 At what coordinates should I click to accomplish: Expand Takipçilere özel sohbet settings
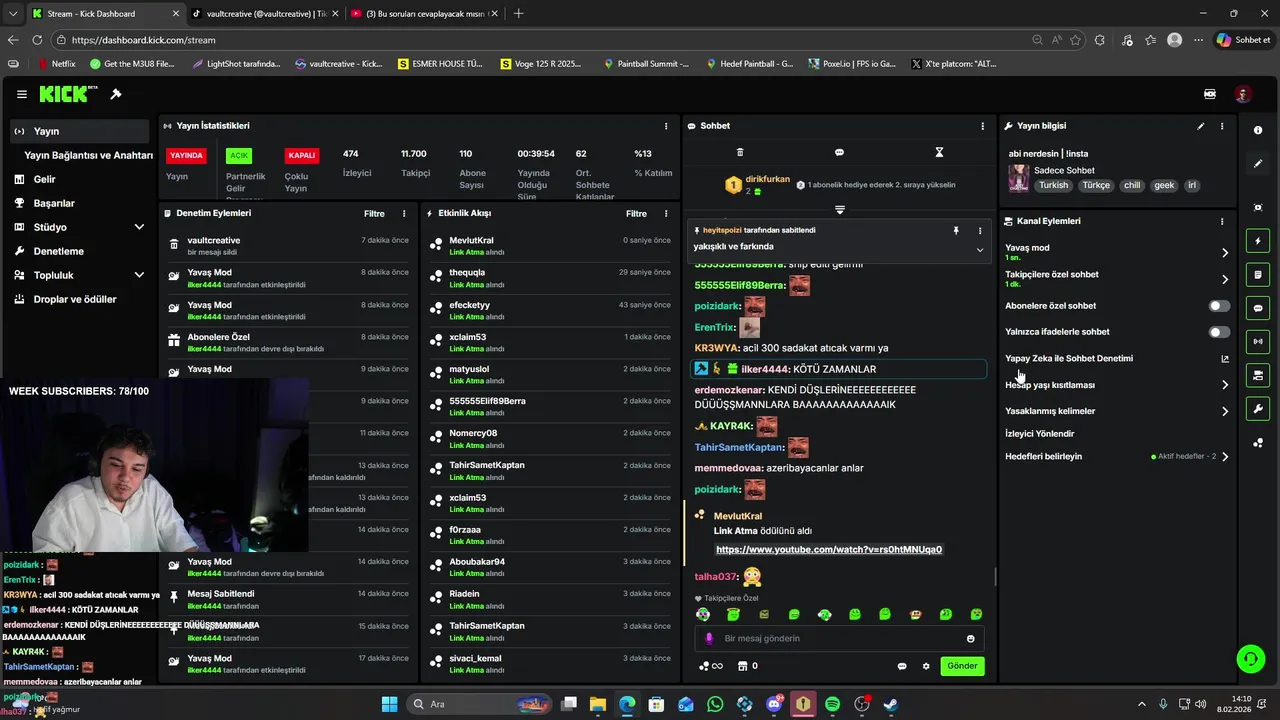pyautogui.click(x=1225, y=279)
